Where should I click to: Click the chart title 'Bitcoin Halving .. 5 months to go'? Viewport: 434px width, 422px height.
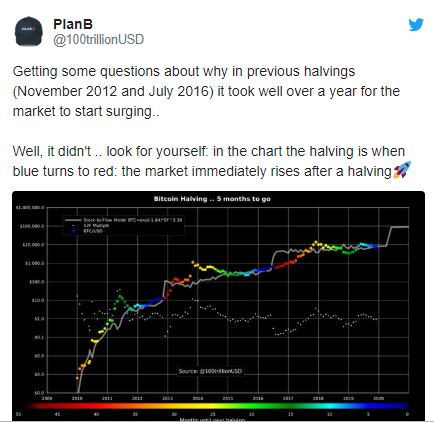[212, 199]
